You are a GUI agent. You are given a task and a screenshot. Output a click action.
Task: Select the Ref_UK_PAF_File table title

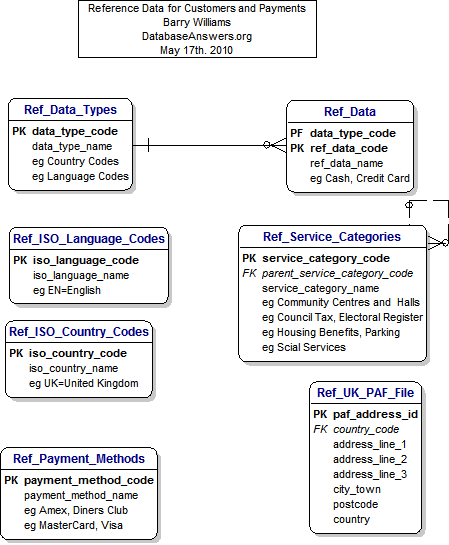coord(366,393)
